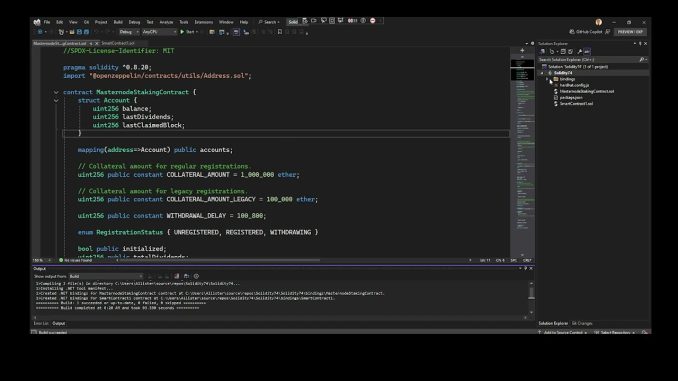Image resolution: width=678 pixels, height=381 pixels.
Task: Open the AnyCPU platform dropdown
Action: [159, 32]
